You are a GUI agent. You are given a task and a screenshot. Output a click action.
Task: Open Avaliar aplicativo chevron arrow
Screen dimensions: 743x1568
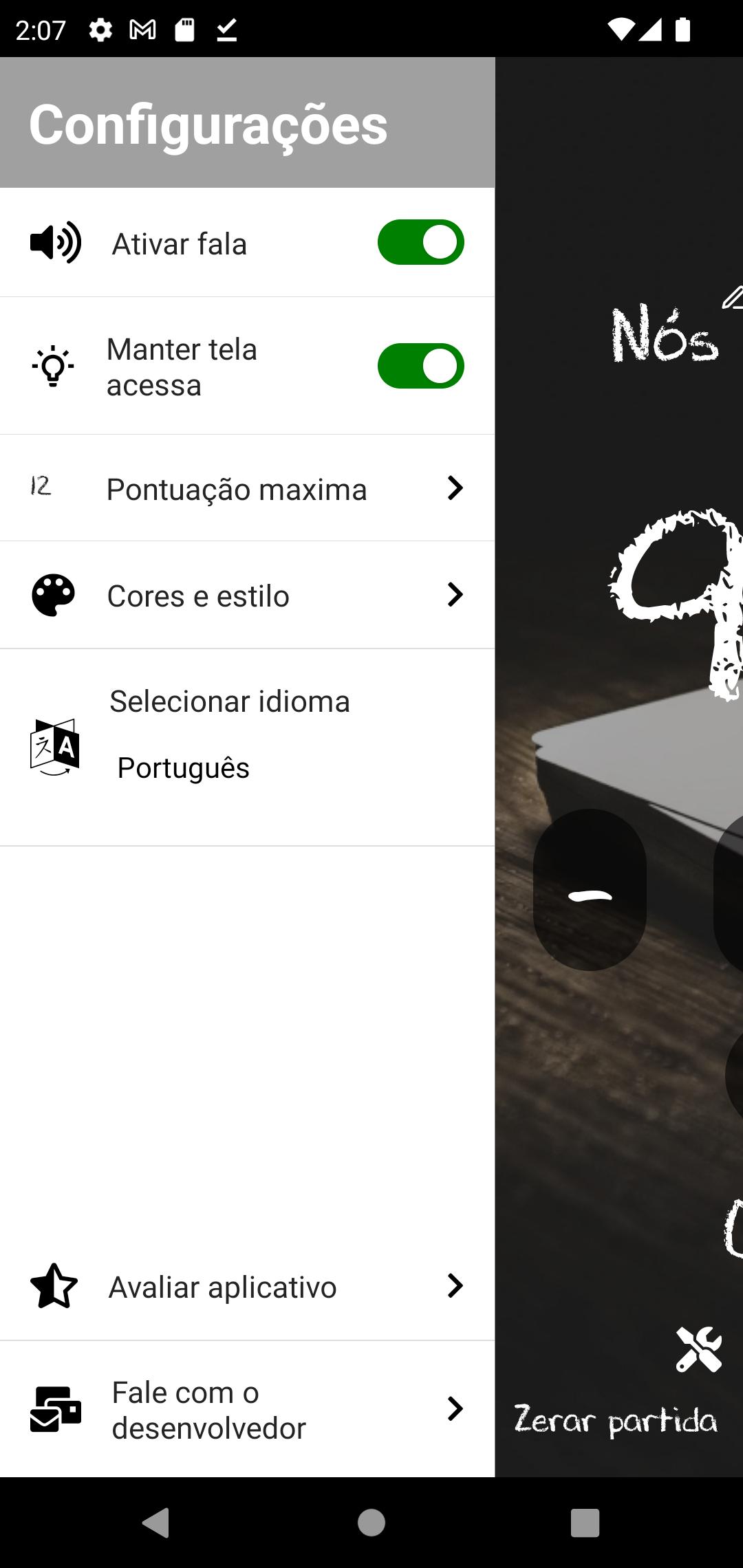pyautogui.click(x=455, y=1285)
